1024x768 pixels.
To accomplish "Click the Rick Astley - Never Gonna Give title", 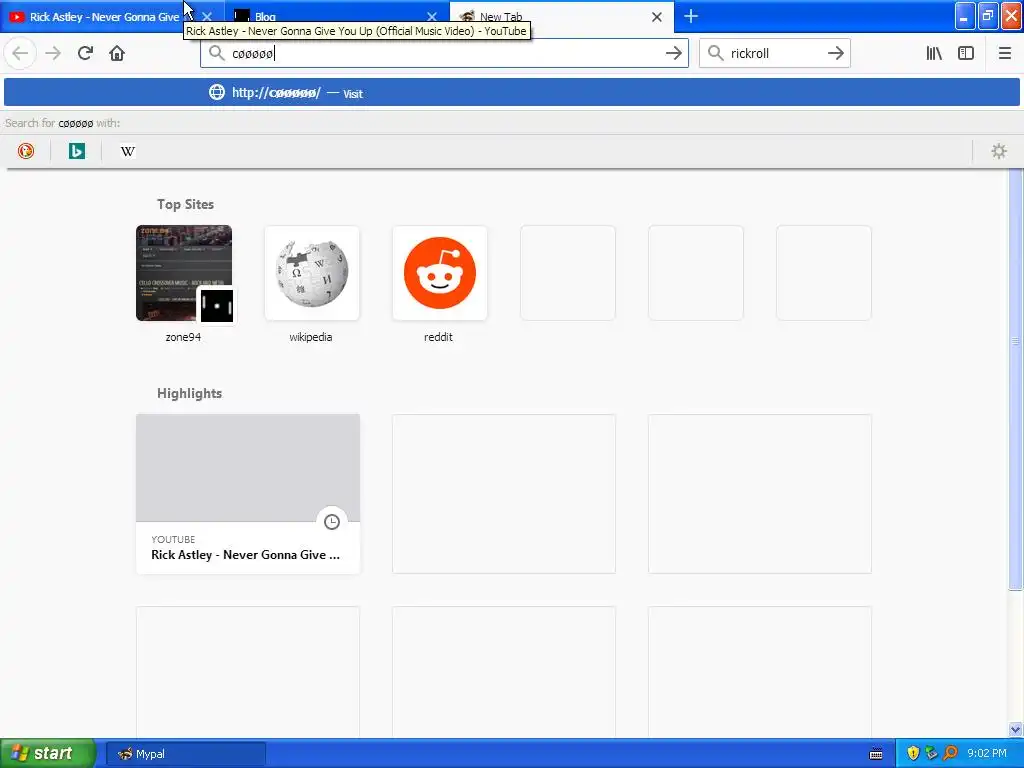I will pos(246,554).
